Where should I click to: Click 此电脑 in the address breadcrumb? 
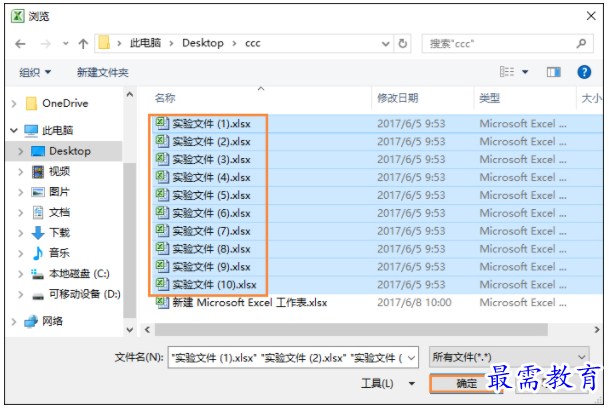pyautogui.click(x=145, y=43)
